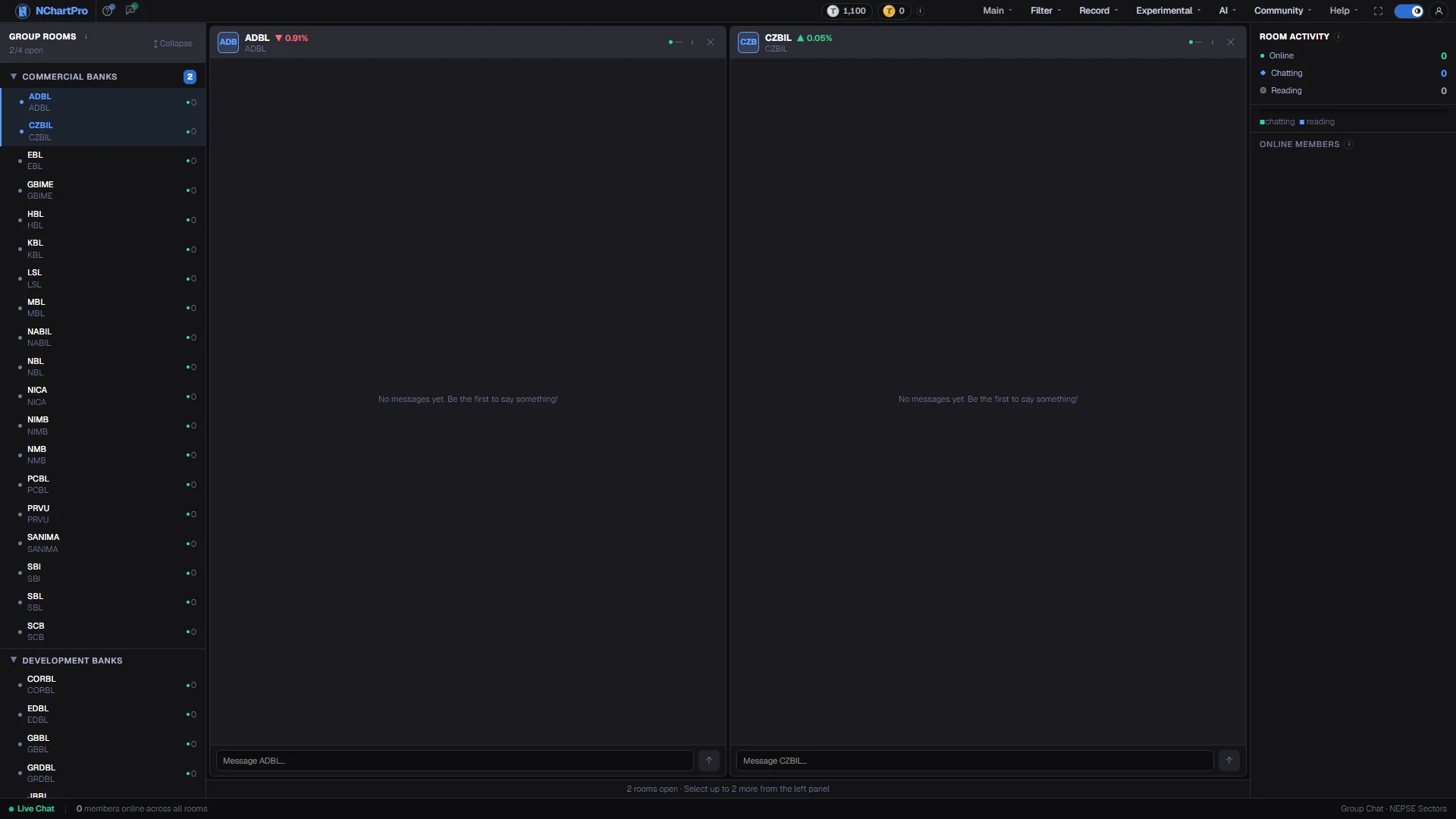Open info icon in CZBIL room header
The height and width of the screenshot is (819, 1456).
click(1213, 42)
